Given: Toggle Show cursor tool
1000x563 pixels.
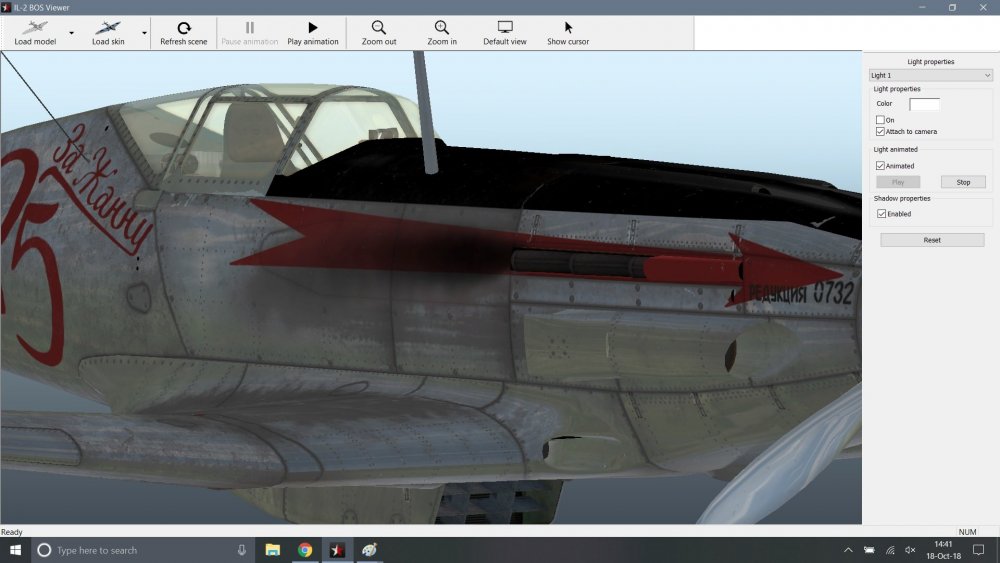Looking at the screenshot, I should 568,32.
